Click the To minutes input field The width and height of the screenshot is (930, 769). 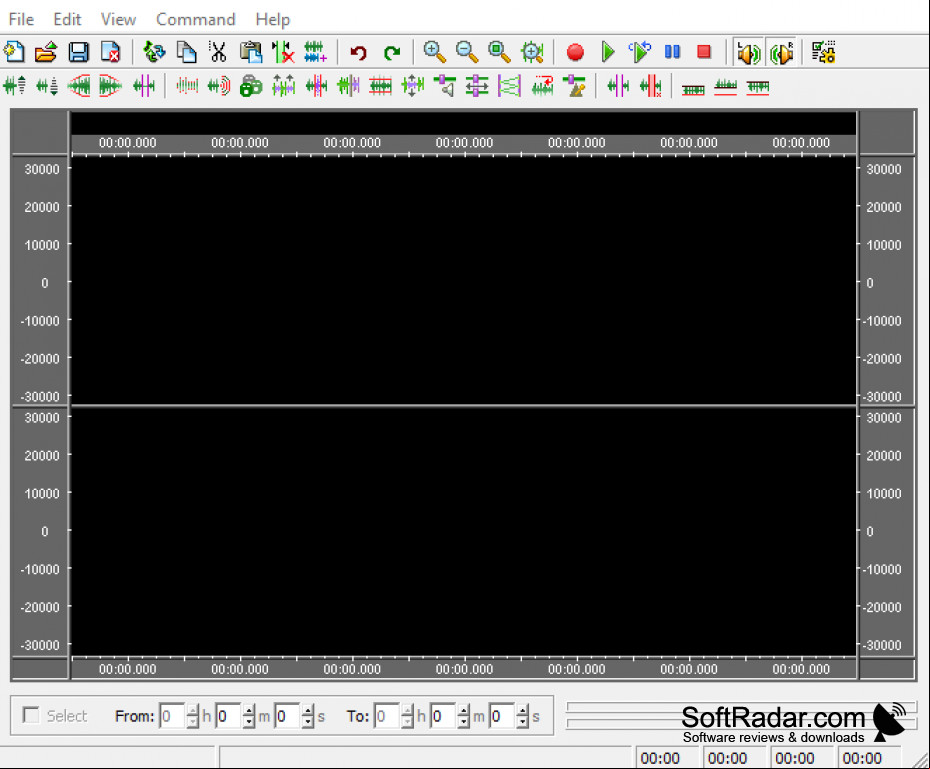443,716
